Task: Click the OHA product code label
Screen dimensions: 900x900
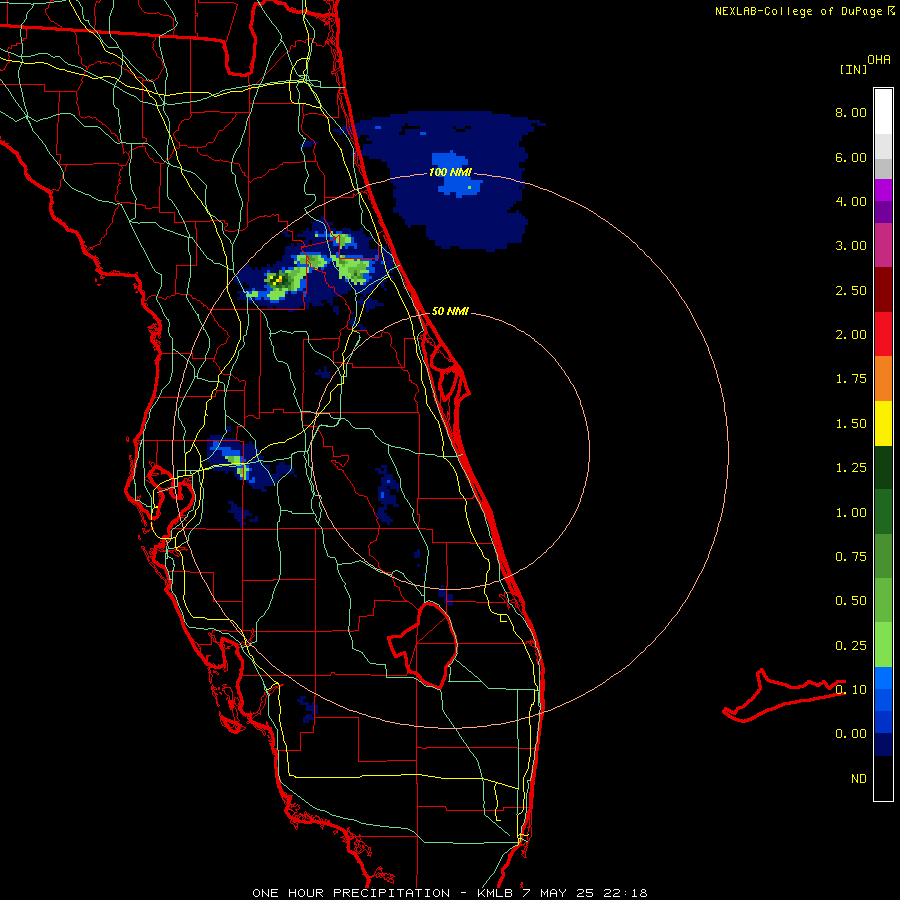Action: click(x=879, y=60)
